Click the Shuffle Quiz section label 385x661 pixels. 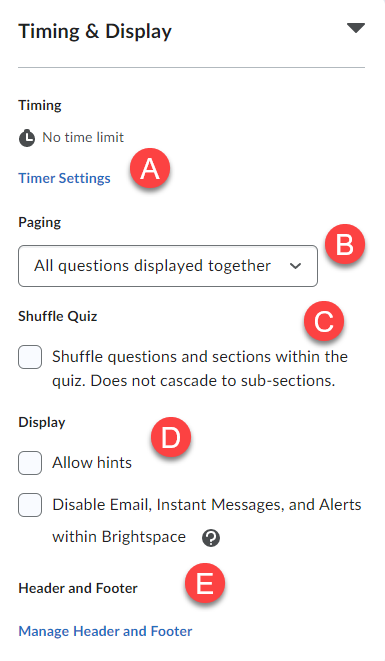point(58,316)
